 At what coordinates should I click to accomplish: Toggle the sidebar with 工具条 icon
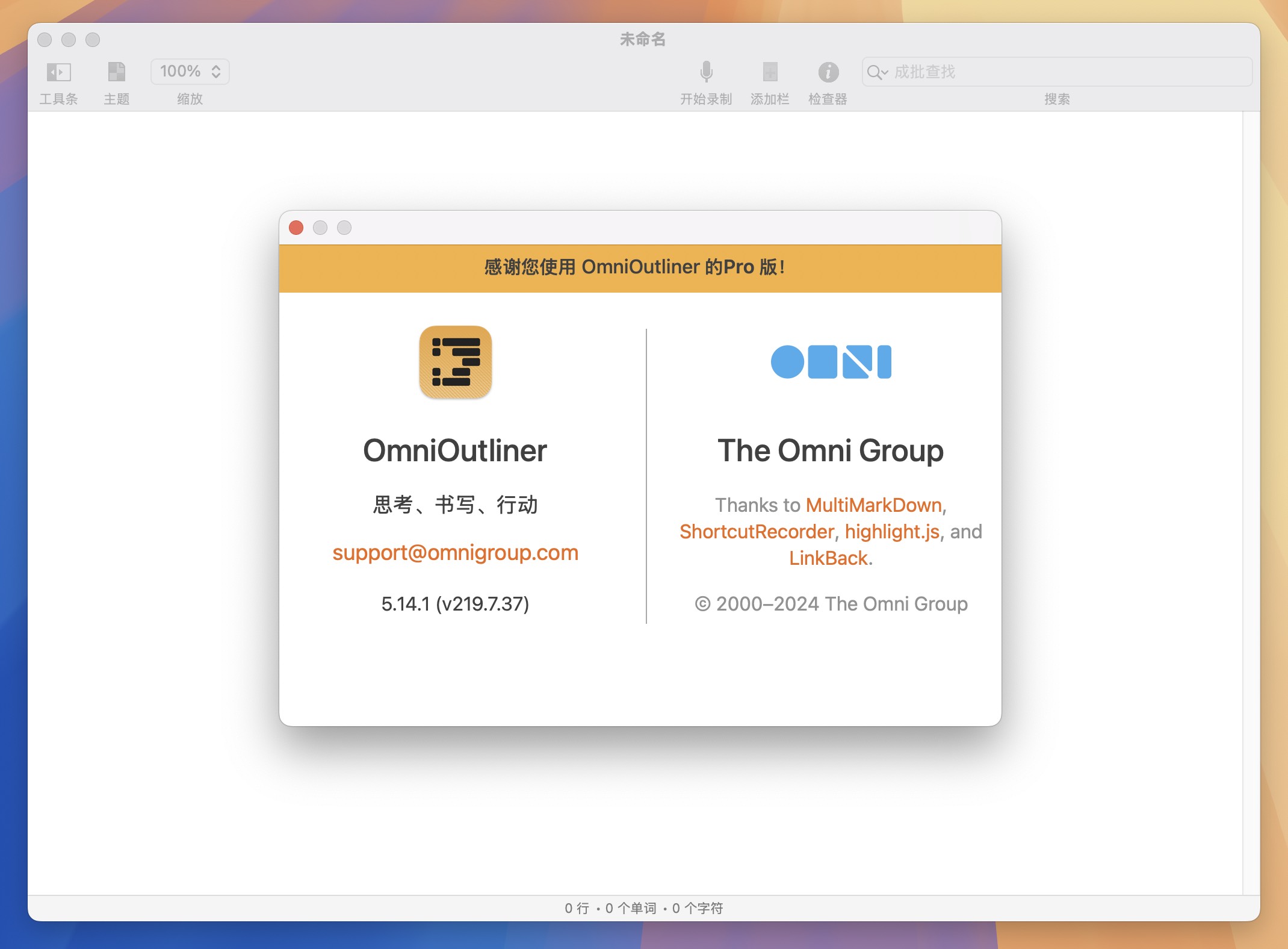pyautogui.click(x=58, y=72)
